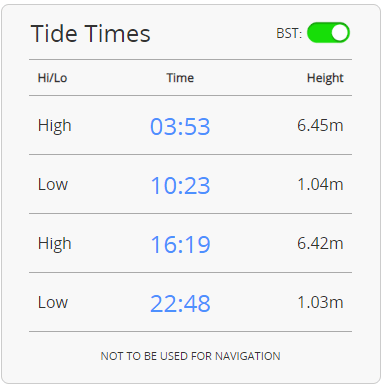Select the 1.04m height value

tap(320, 185)
